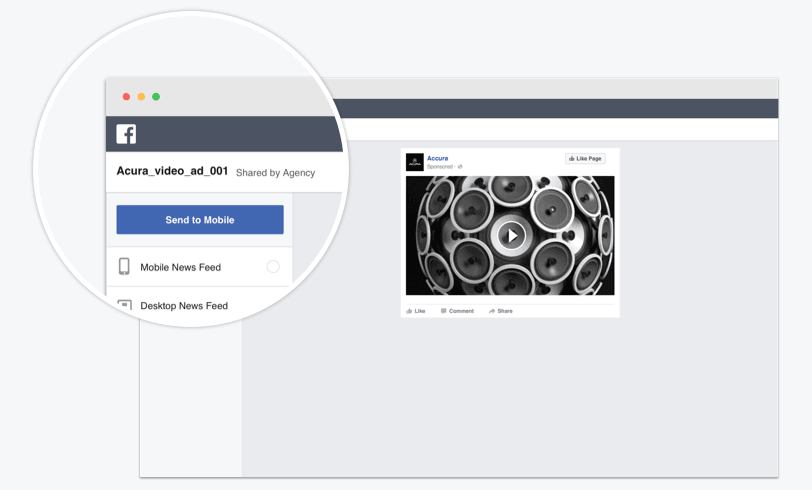Image resolution: width=812 pixels, height=490 pixels.
Task: Click the phone icon beside Mobile News Feed
Action: click(125, 267)
